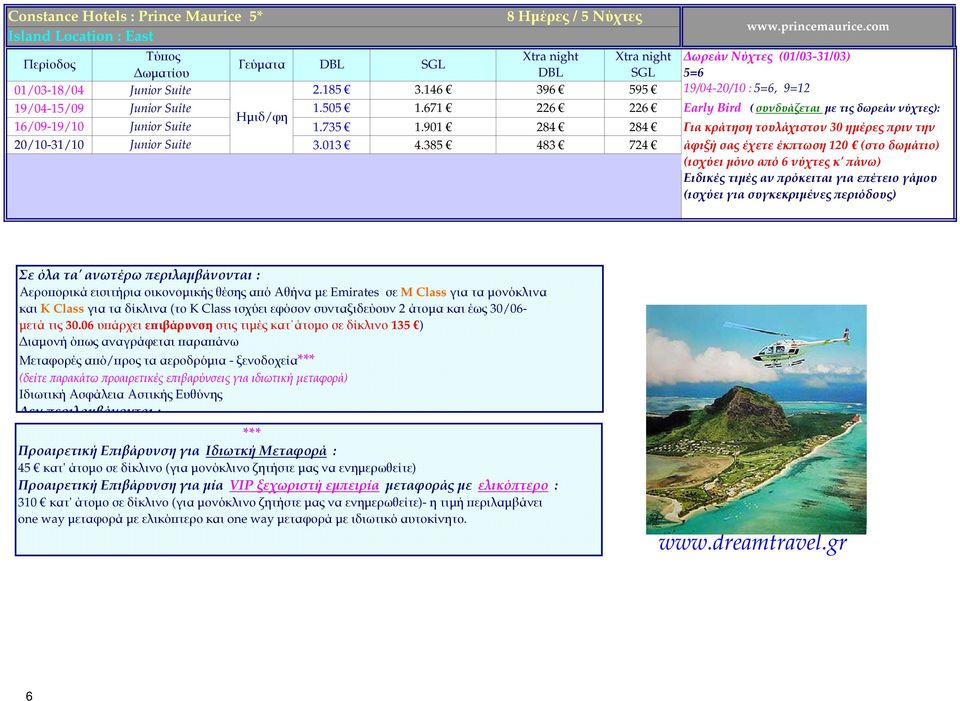Click the 'Γεύματα' column header
The width and height of the screenshot is (960, 701).
point(261,65)
